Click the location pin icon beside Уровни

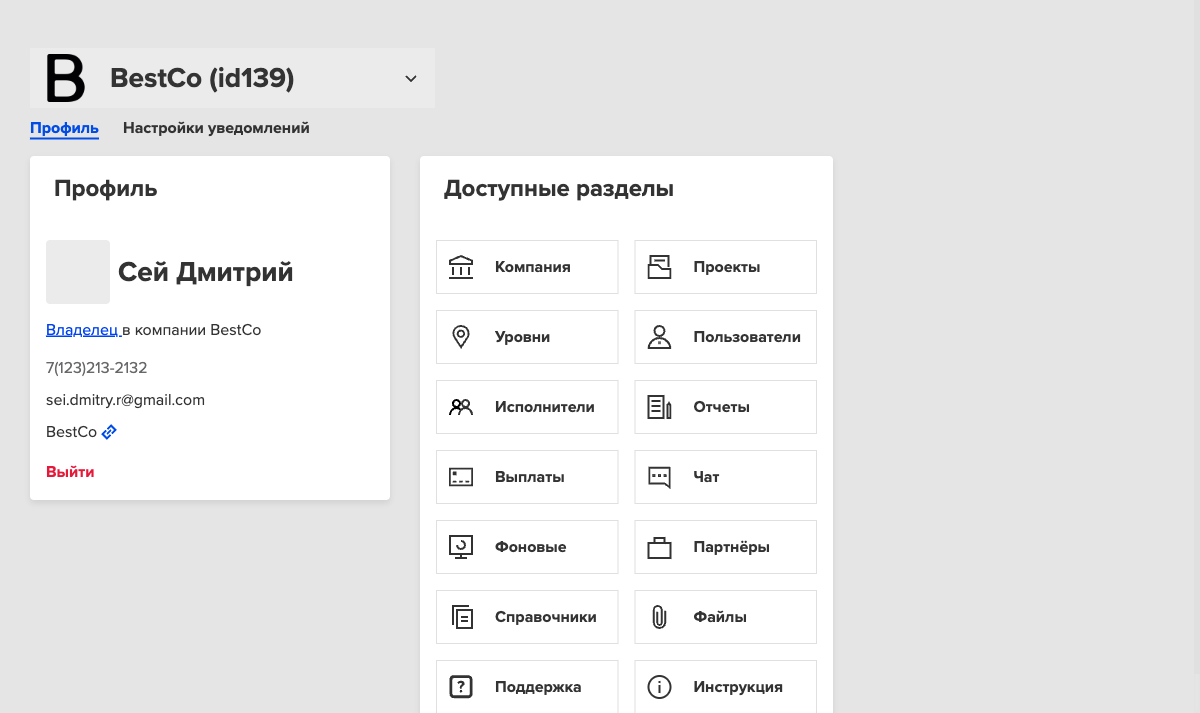point(461,337)
